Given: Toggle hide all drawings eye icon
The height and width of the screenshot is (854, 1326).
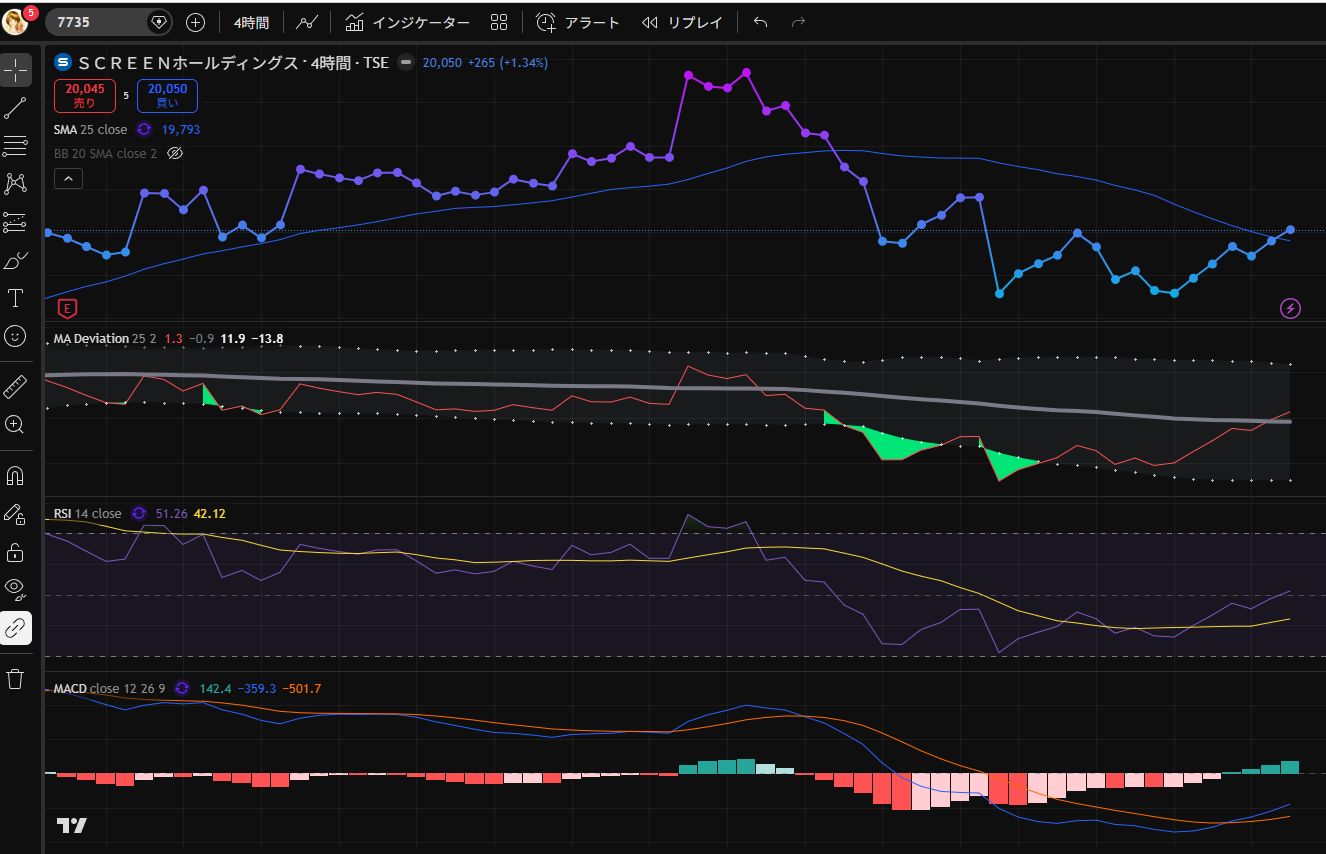Looking at the screenshot, I should click(15, 588).
